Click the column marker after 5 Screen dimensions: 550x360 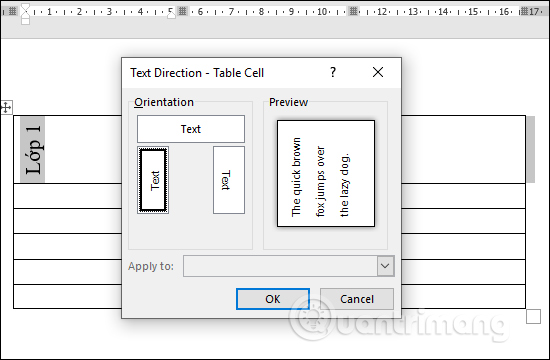pos(182,11)
